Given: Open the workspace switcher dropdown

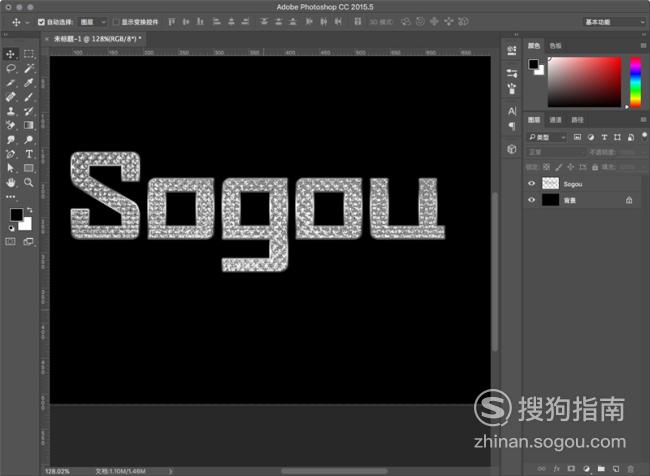Looking at the screenshot, I should tap(614, 22).
